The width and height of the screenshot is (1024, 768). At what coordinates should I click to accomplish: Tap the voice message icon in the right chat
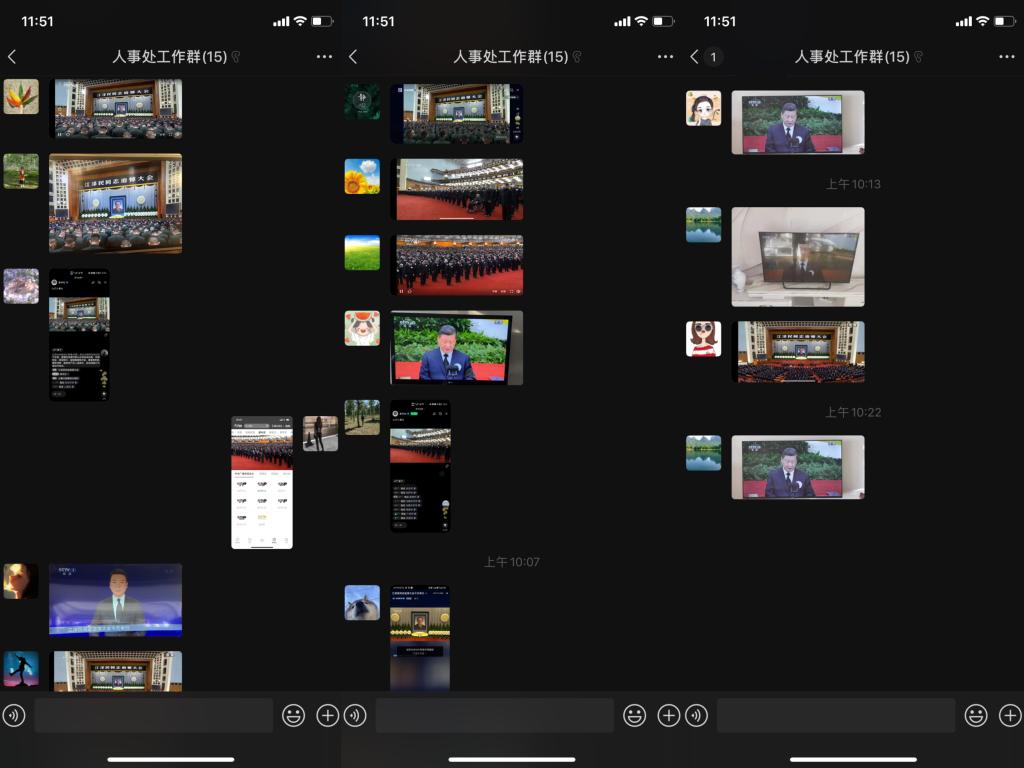(697, 715)
